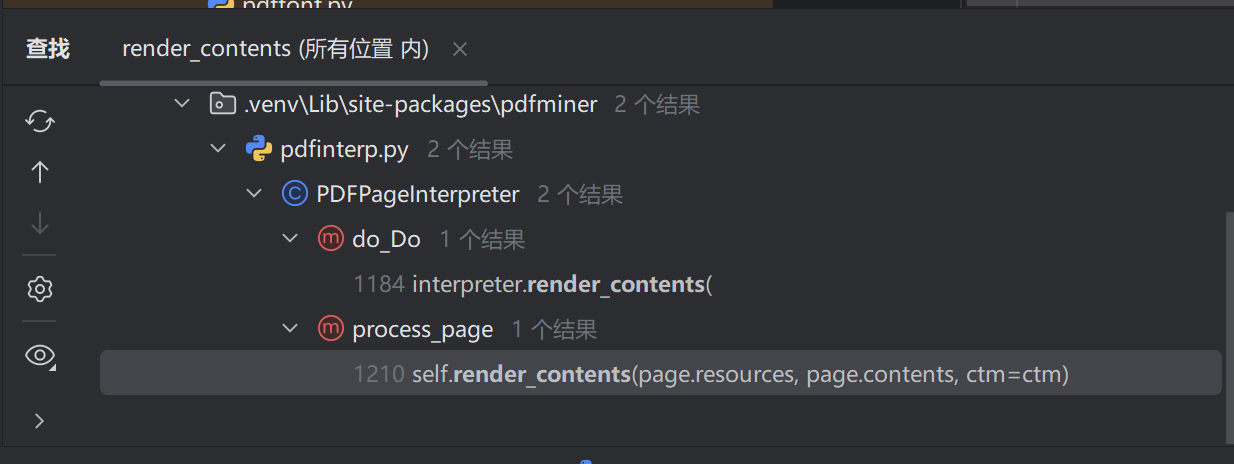The width and height of the screenshot is (1234, 464).
Task: Go to next occurrence with down arrow
Action: (40, 223)
